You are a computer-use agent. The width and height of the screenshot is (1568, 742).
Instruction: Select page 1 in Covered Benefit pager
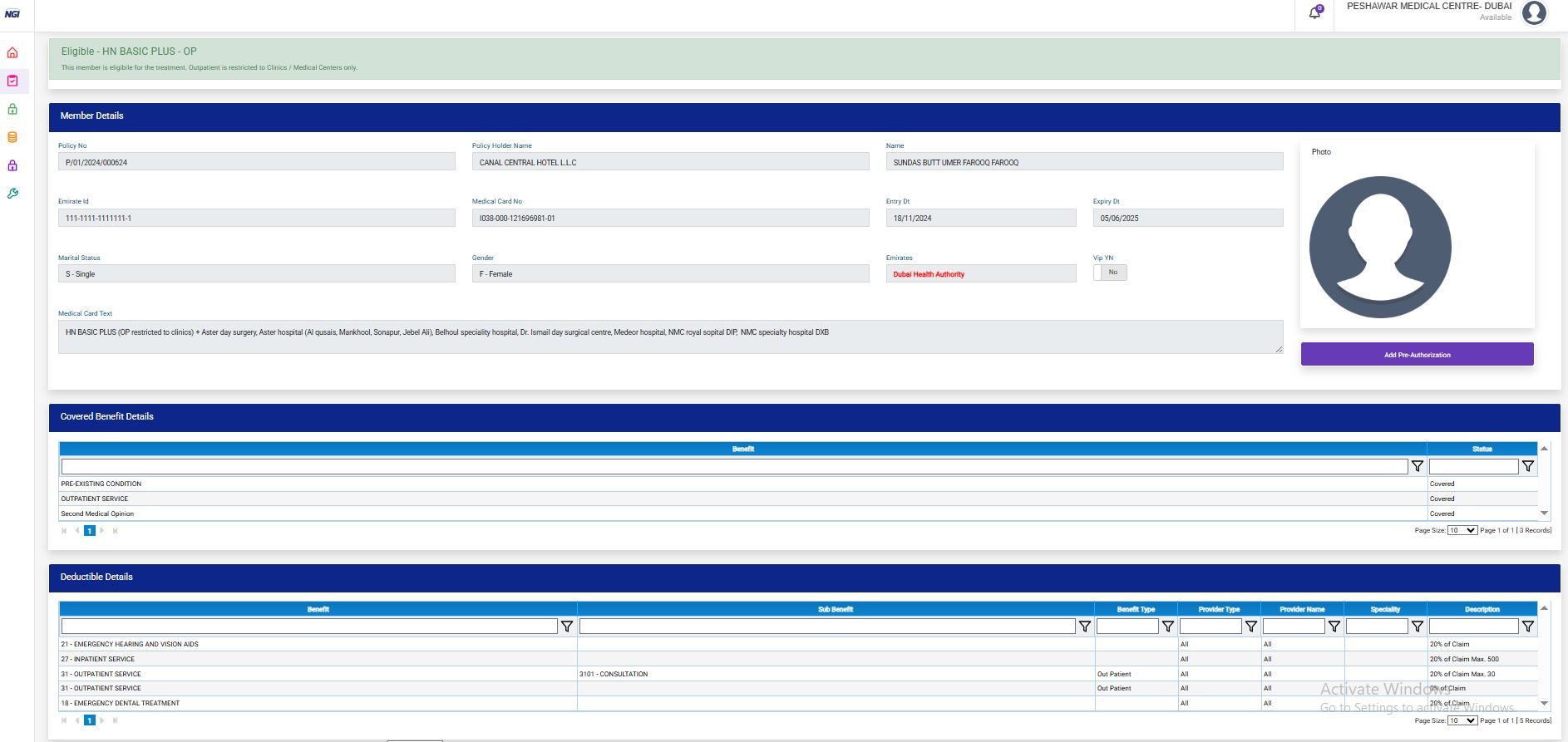[x=90, y=531]
